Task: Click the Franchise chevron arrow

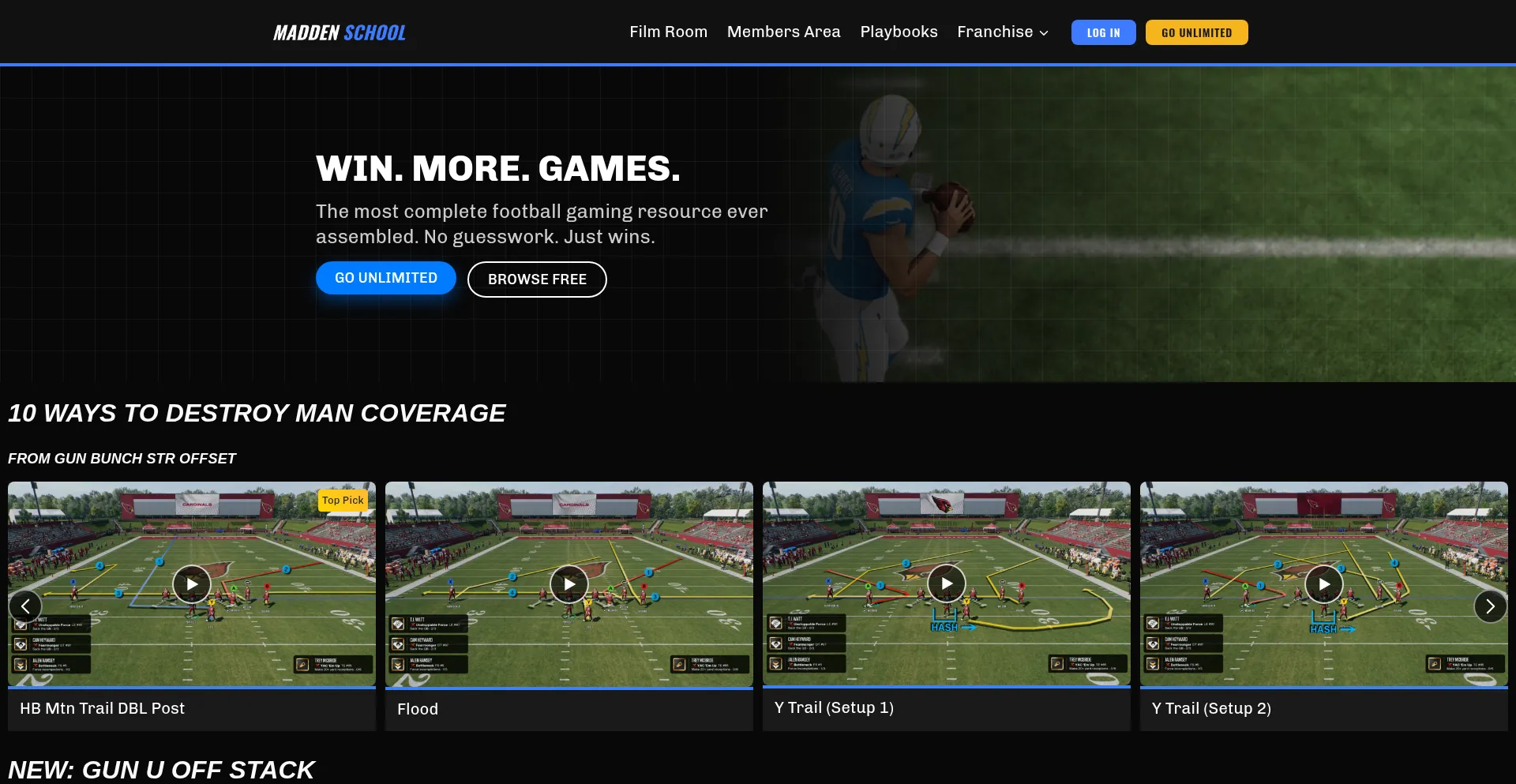Action: [x=1044, y=33]
